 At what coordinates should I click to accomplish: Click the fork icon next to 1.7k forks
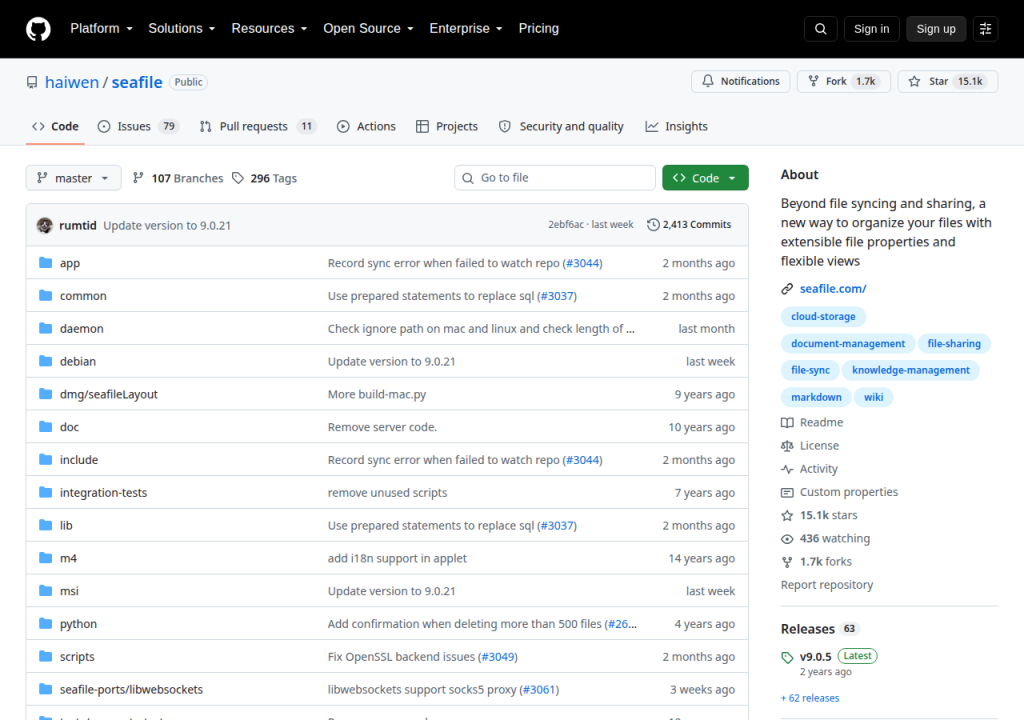pos(787,562)
